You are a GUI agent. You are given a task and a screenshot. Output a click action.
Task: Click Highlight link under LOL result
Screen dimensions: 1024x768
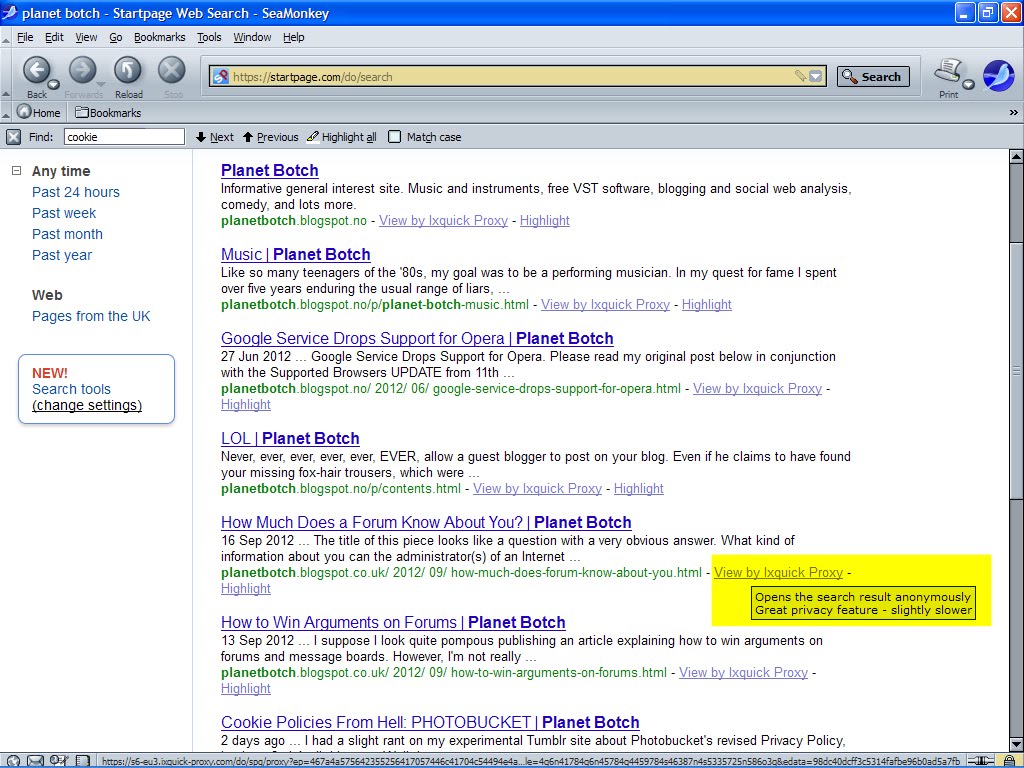(639, 488)
